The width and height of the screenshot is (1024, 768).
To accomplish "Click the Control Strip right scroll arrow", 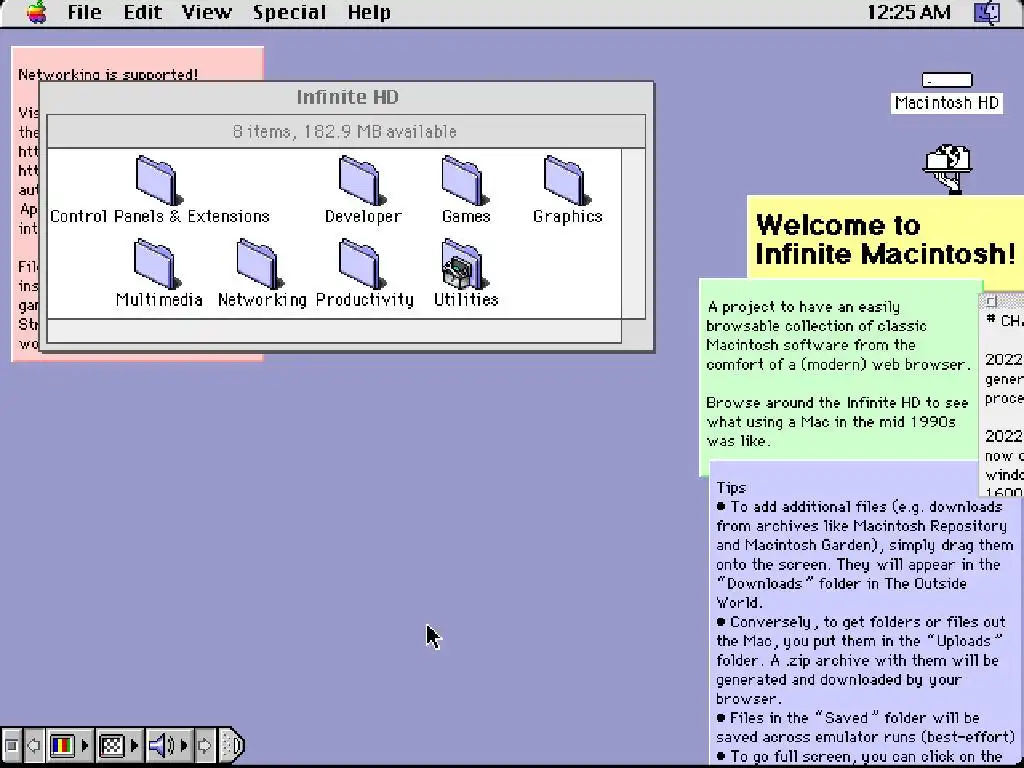I will (x=204, y=745).
